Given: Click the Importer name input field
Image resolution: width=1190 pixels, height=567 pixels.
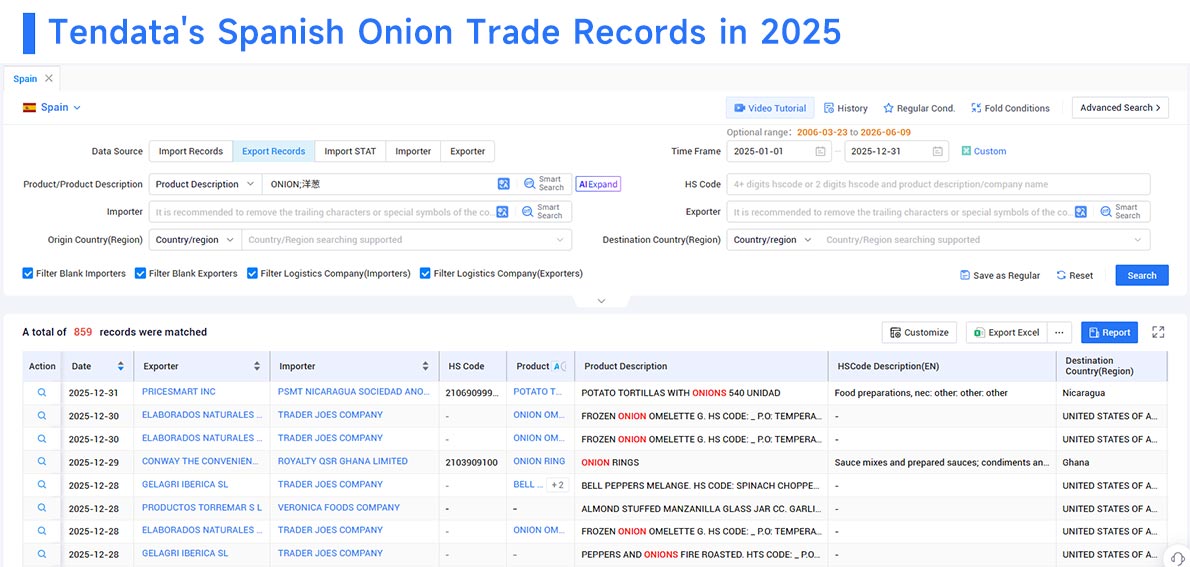Looking at the screenshot, I should (322, 212).
